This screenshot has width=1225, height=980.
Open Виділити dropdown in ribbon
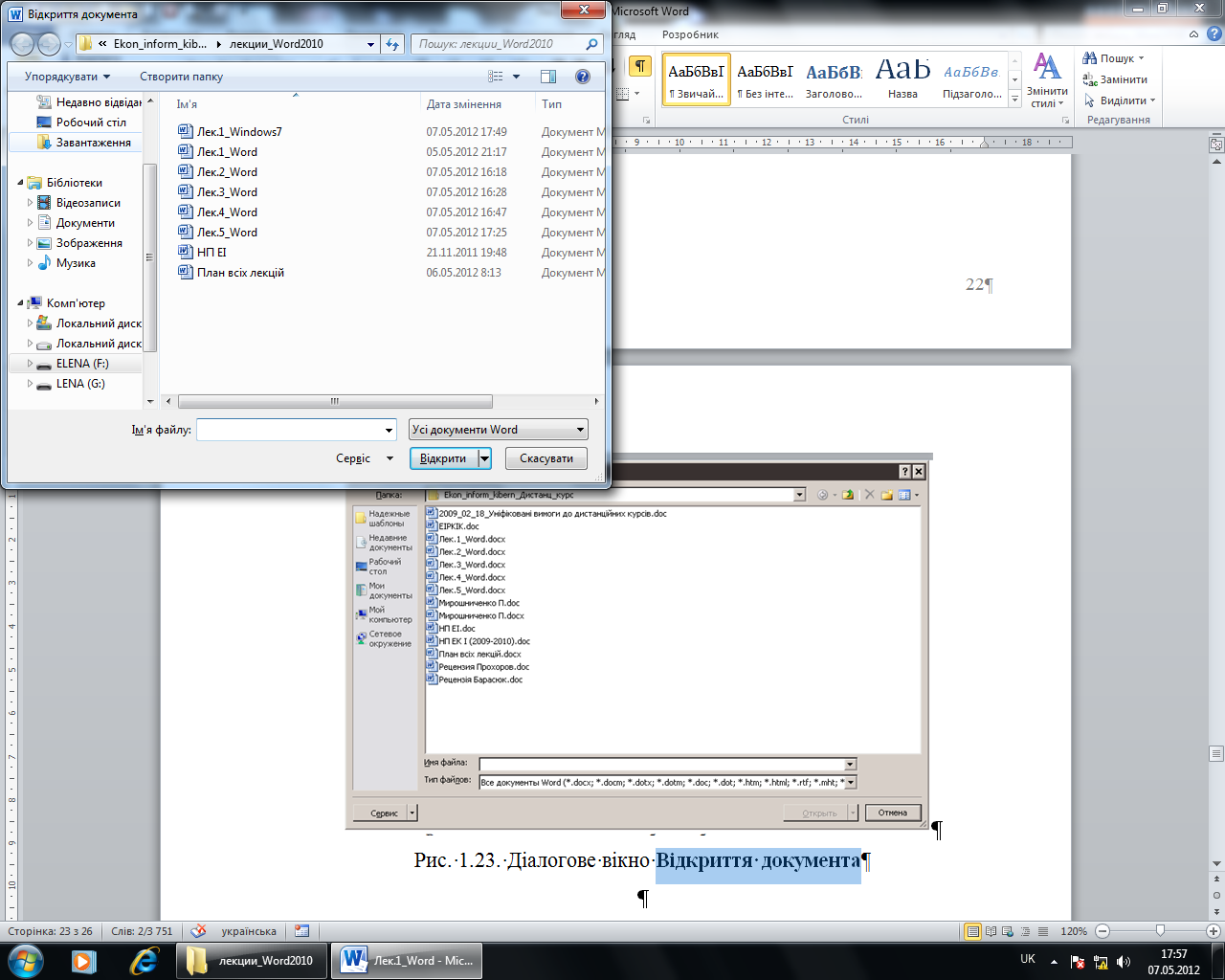[1120, 100]
